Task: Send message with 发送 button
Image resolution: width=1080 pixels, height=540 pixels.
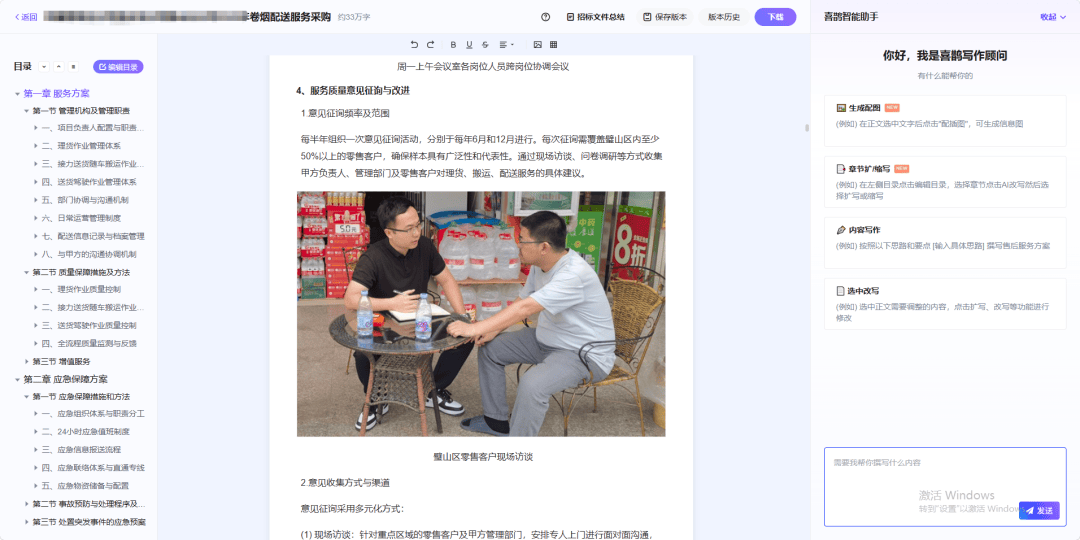Action: 1039,510
